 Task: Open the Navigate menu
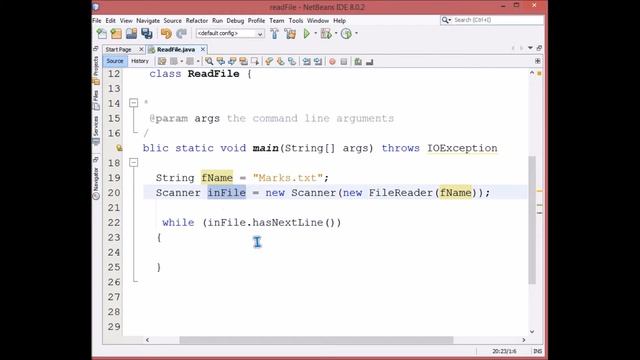[x=148, y=20]
